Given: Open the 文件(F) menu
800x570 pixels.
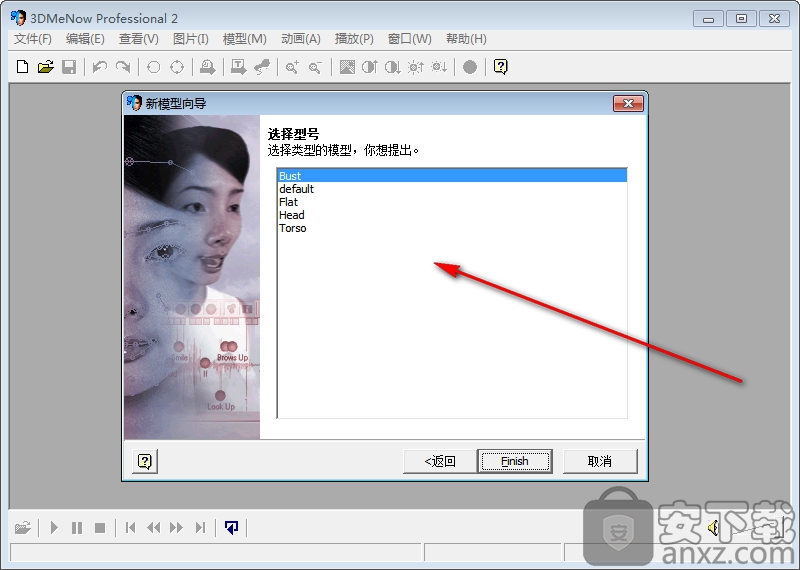Looking at the screenshot, I should 33,39.
